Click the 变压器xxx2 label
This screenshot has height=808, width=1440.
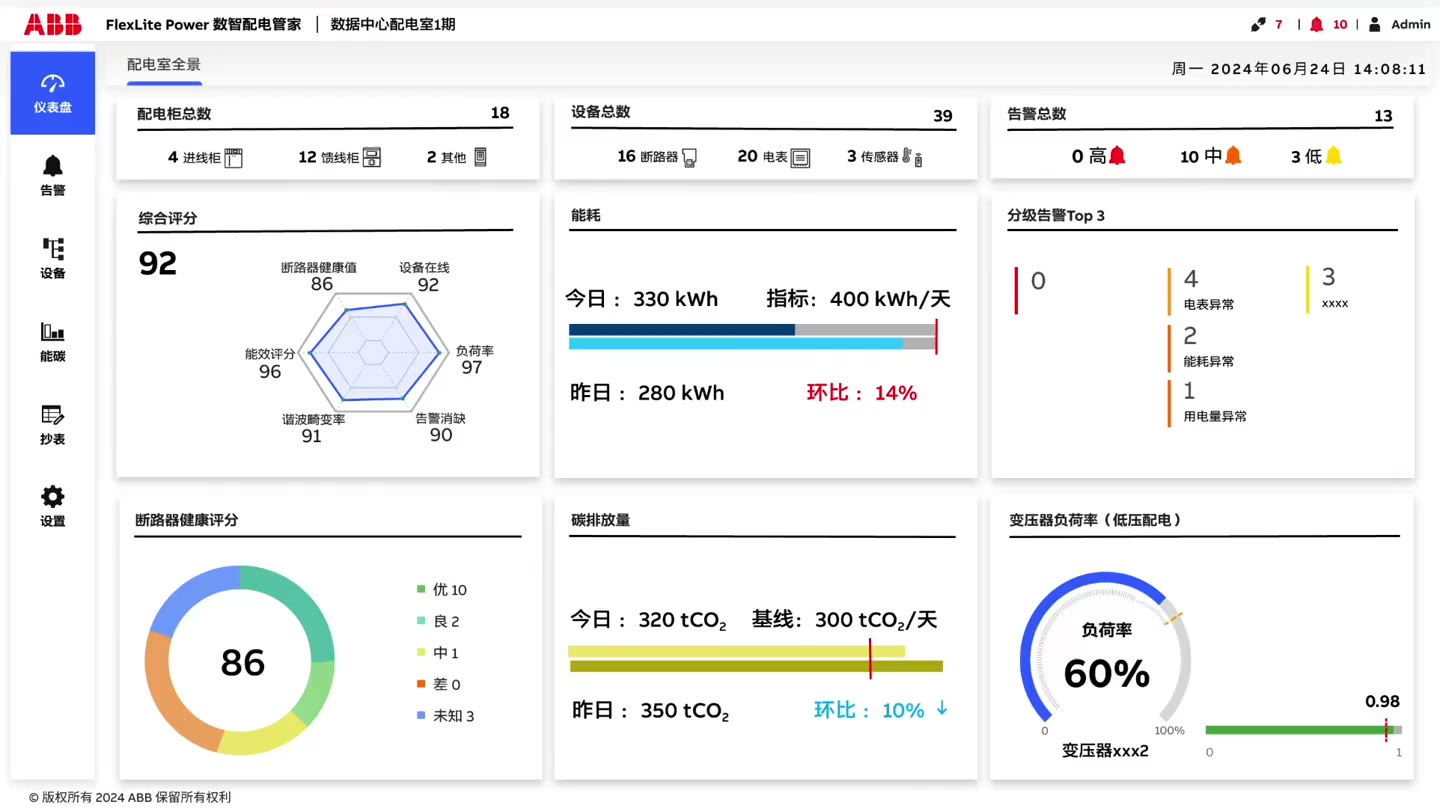pos(1105,751)
